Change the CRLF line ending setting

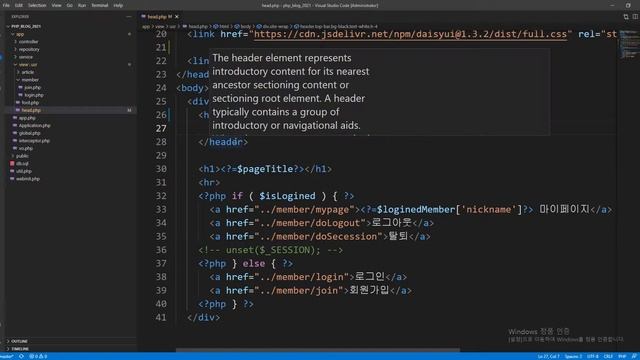pyautogui.click(x=608, y=356)
